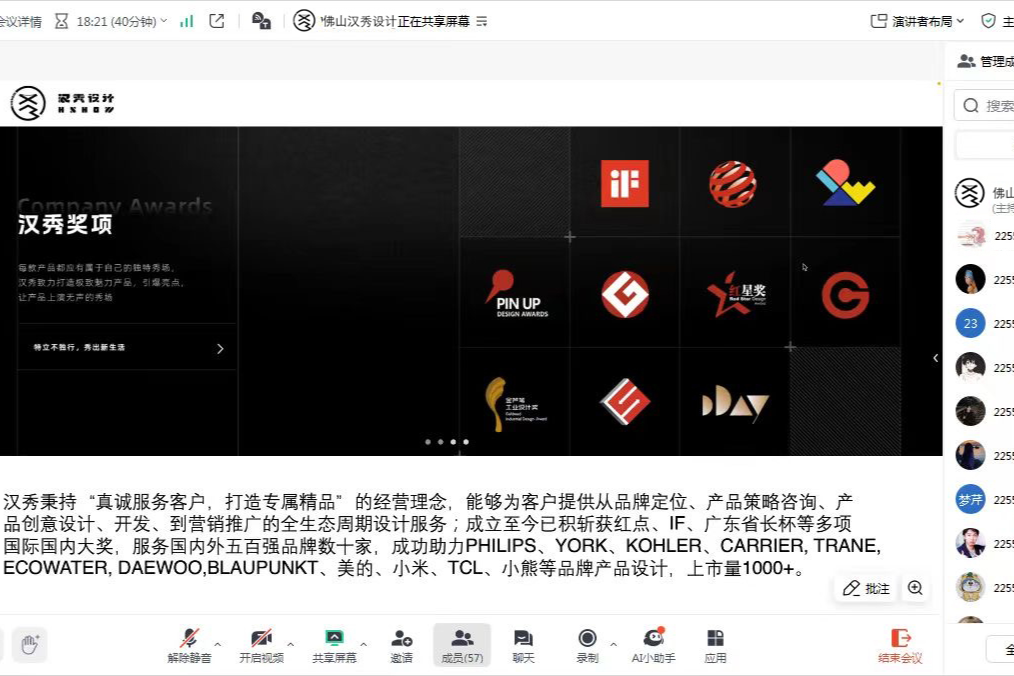Expand the video options arrow beside 开启视频
Viewport: 1014px width, 676px height.
tap(290, 644)
